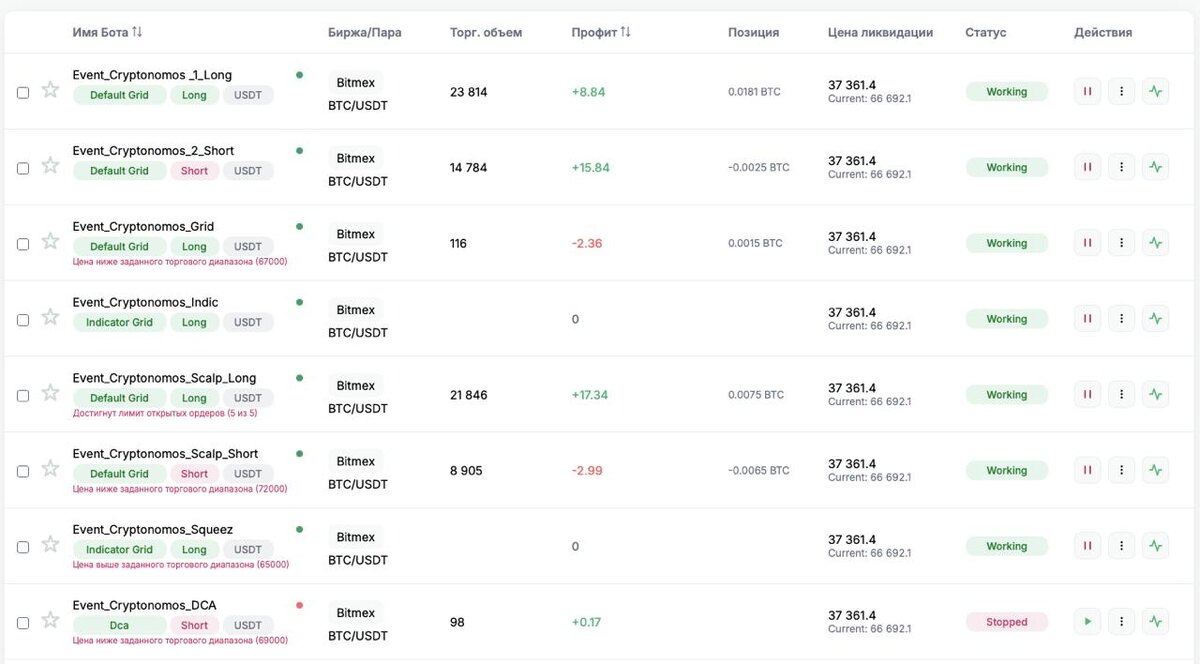The height and width of the screenshot is (664, 1200).
Task: Open the Event_Cryptonomos_Squeez bot name link
Action: pyautogui.click(x=153, y=529)
